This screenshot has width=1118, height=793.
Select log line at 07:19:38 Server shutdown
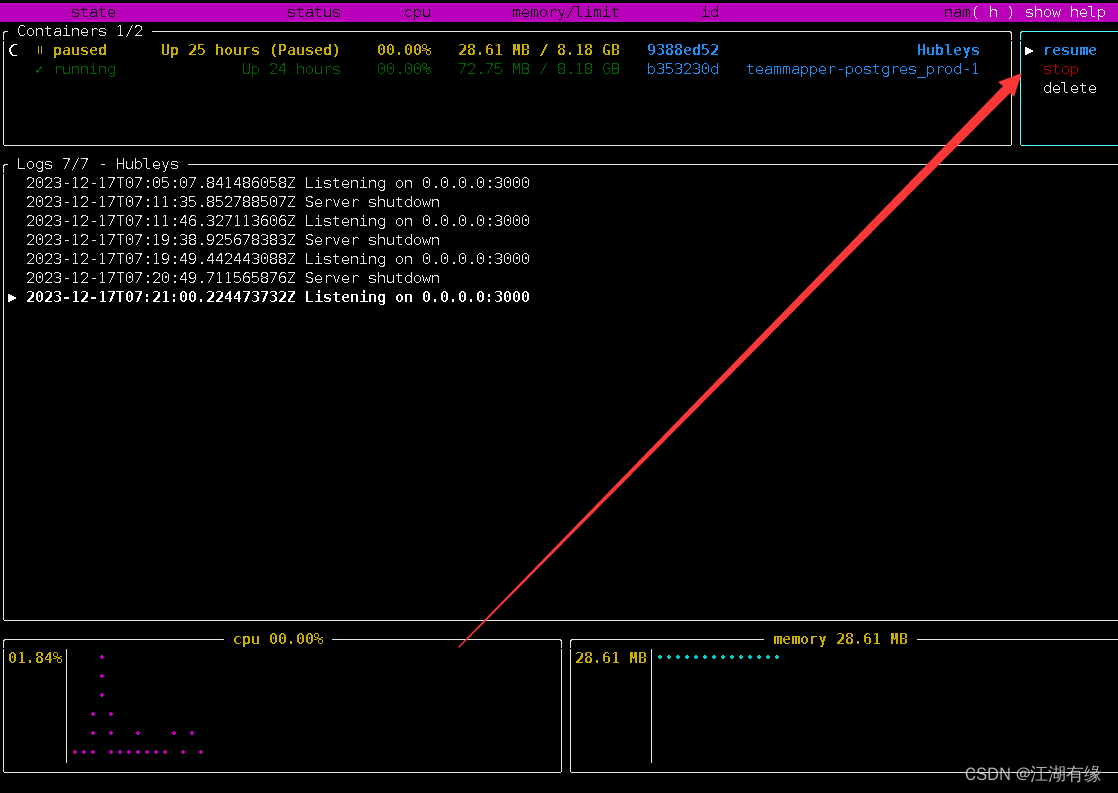coord(233,240)
